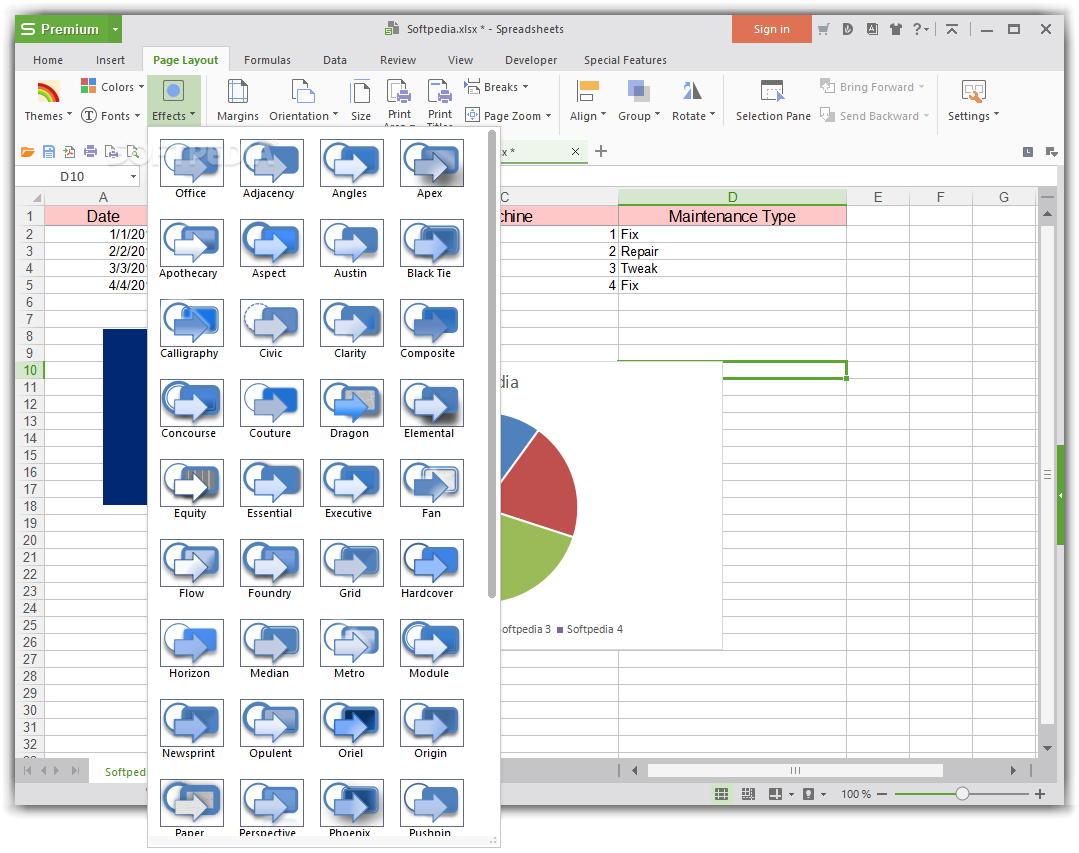This screenshot has width=1079, height=853.
Task: Add a new document tab
Action: coord(601,151)
